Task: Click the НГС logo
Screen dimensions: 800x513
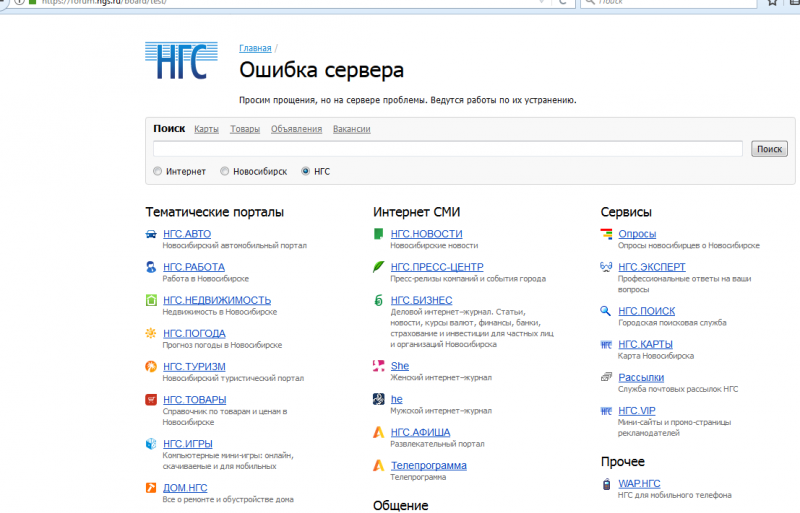Action: tap(181, 61)
